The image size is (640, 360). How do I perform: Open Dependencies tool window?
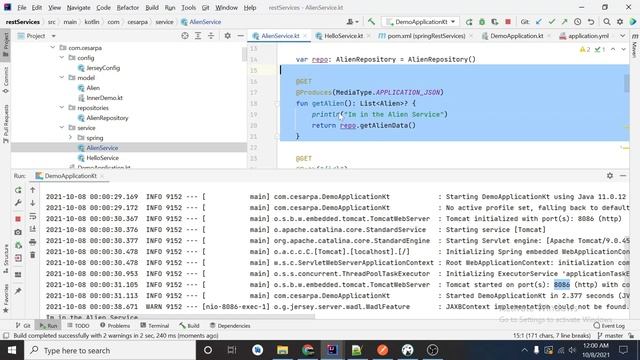coord(230,325)
